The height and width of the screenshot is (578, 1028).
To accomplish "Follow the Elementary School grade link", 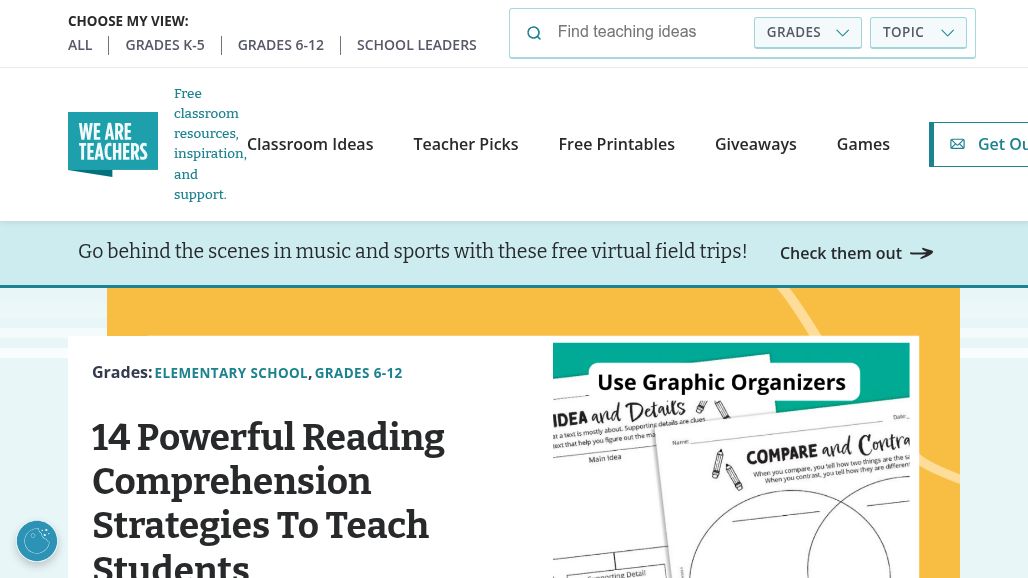I will point(231,373).
